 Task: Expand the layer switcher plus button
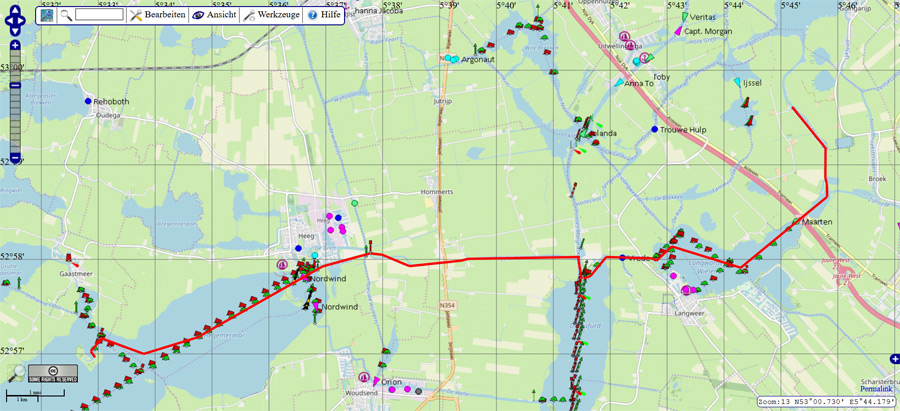893,360
